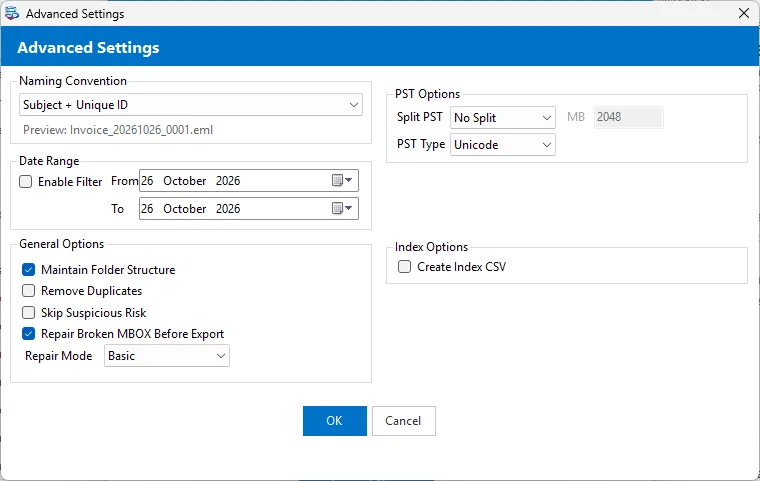Viewport: 760px width, 481px height.
Task: Open the Naming Convention dropdown
Action: click(190, 105)
